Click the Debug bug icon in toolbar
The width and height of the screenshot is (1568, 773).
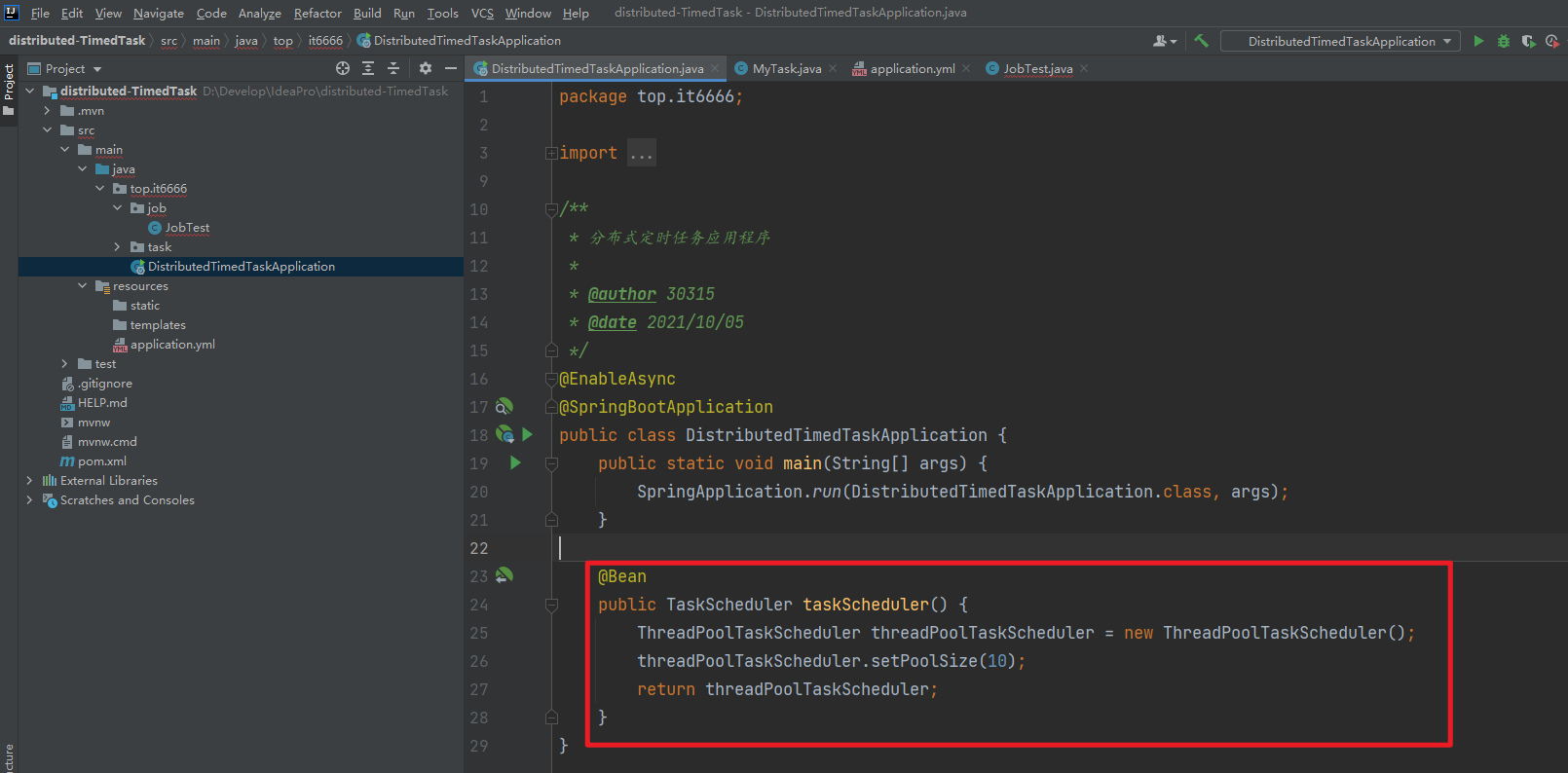(x=1504, y=41)
